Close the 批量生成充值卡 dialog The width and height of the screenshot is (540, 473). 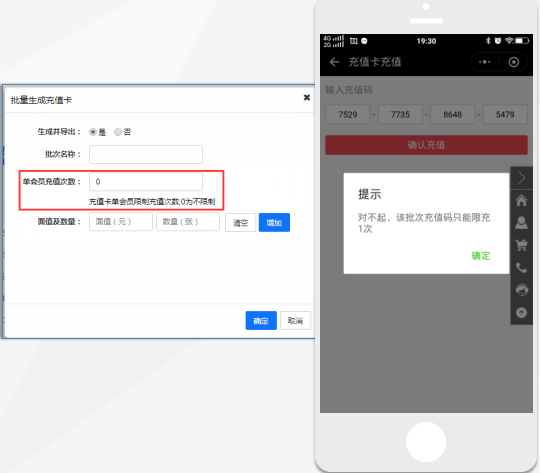[x=307, y=97]
